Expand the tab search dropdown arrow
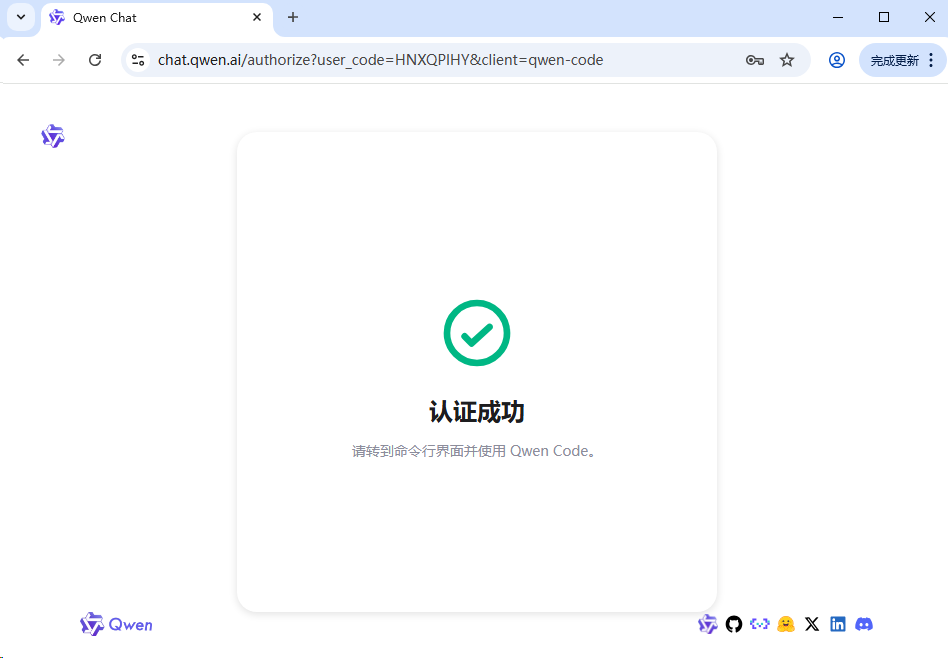 click(21, 17)
